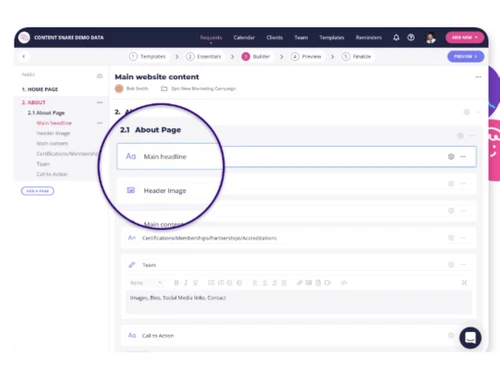500x375 pixels.
Task: Open the Calendar tab
Action: (x=244, y=38)
